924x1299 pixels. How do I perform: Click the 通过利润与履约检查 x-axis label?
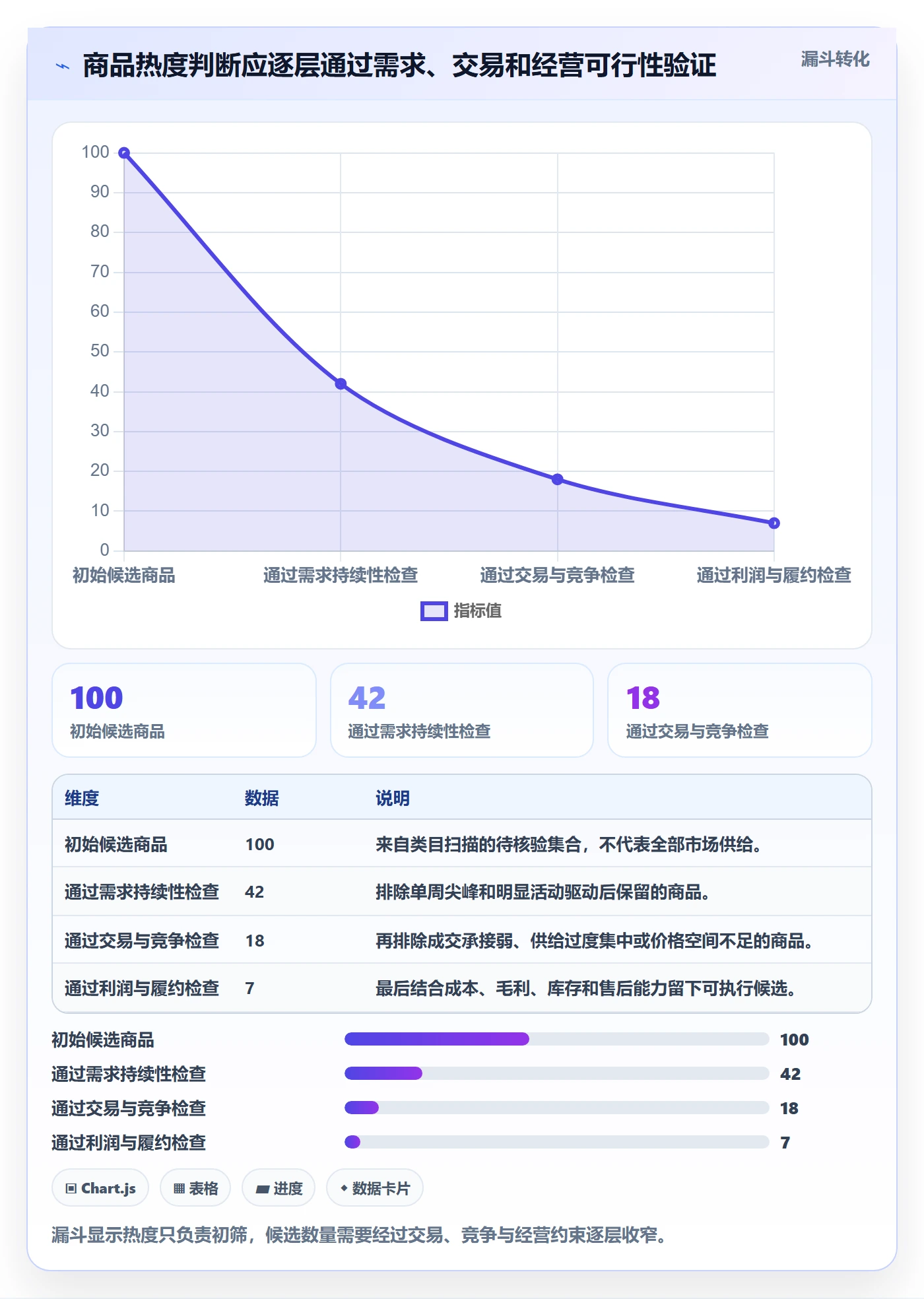pyautogui.click(x=774, y=576)
